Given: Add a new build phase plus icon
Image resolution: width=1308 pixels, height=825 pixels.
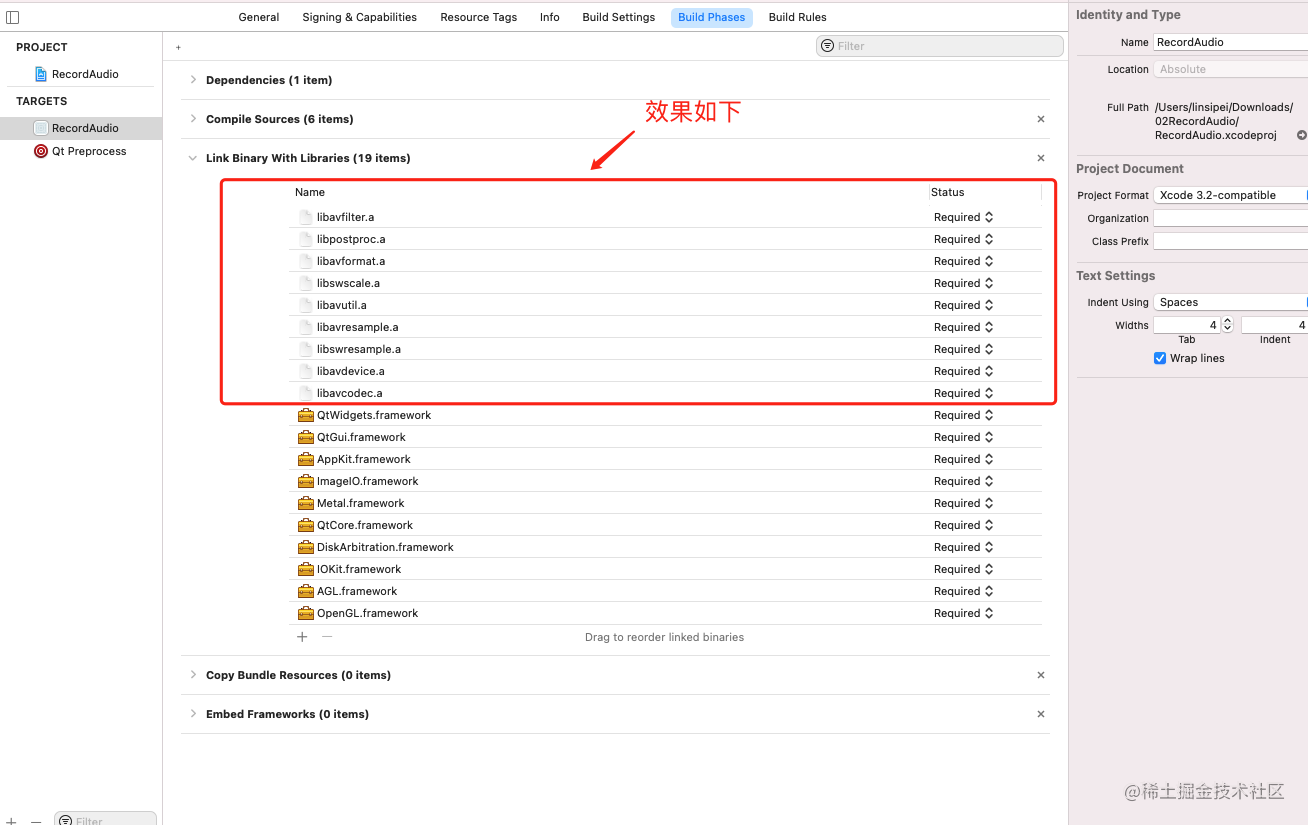Looking at the screenshot, I should (178, 47).
